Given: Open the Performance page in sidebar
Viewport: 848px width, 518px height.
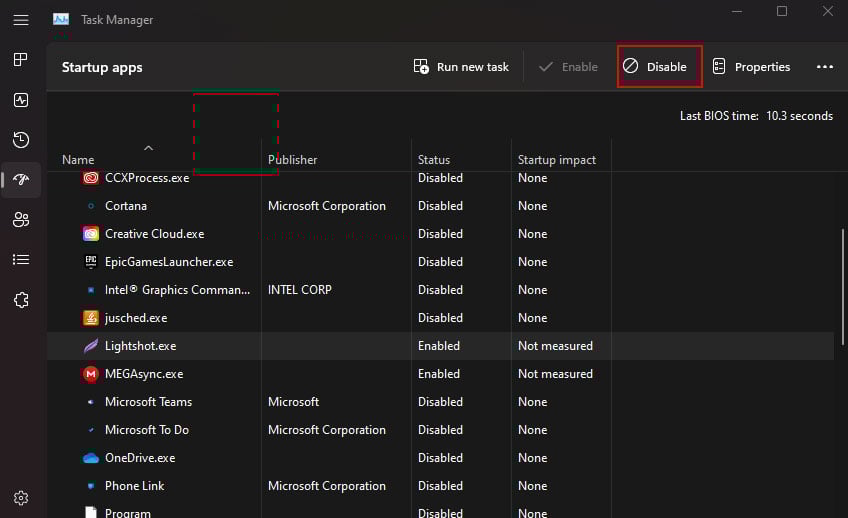Looking at the screenshot, I should click(21, 100).
